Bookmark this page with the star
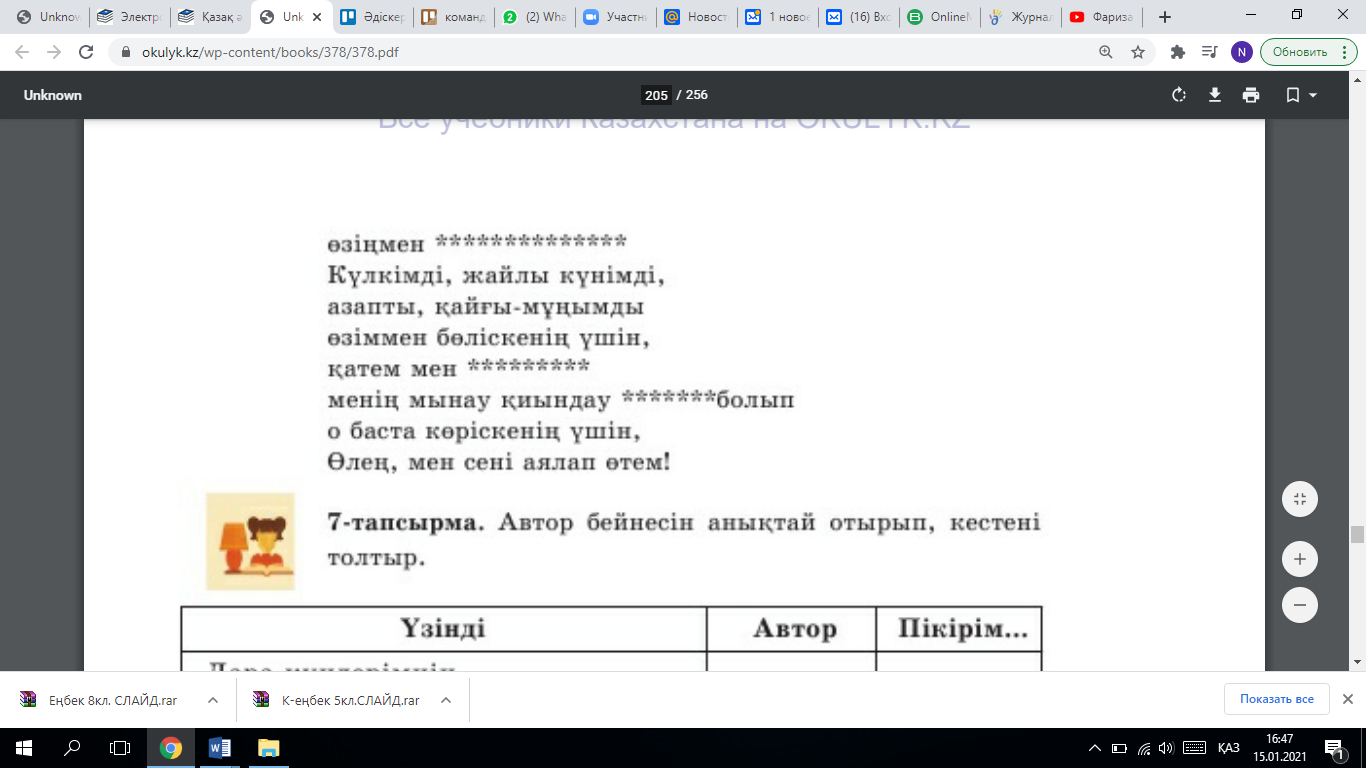 pos(1138,52)
